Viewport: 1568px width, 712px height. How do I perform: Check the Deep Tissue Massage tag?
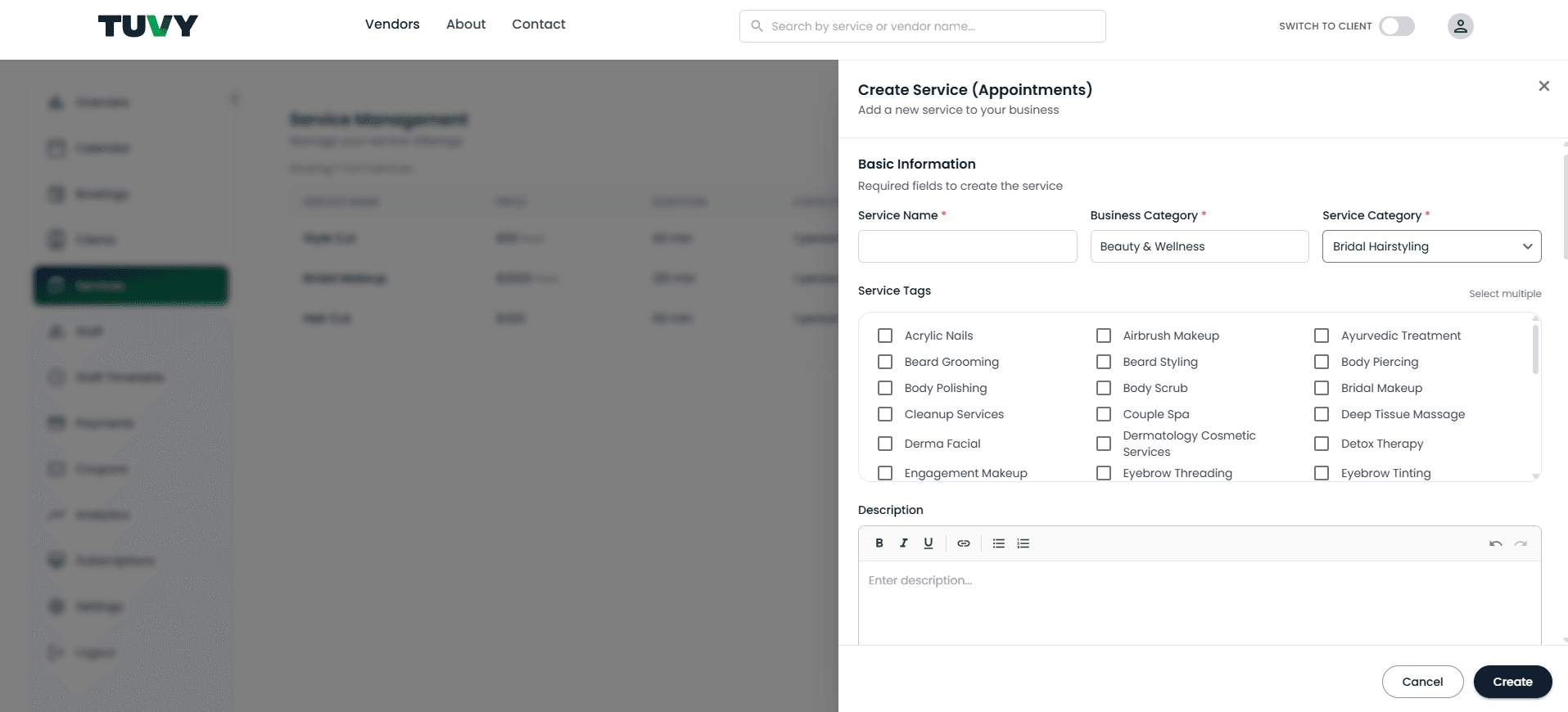coord(1322,414)
